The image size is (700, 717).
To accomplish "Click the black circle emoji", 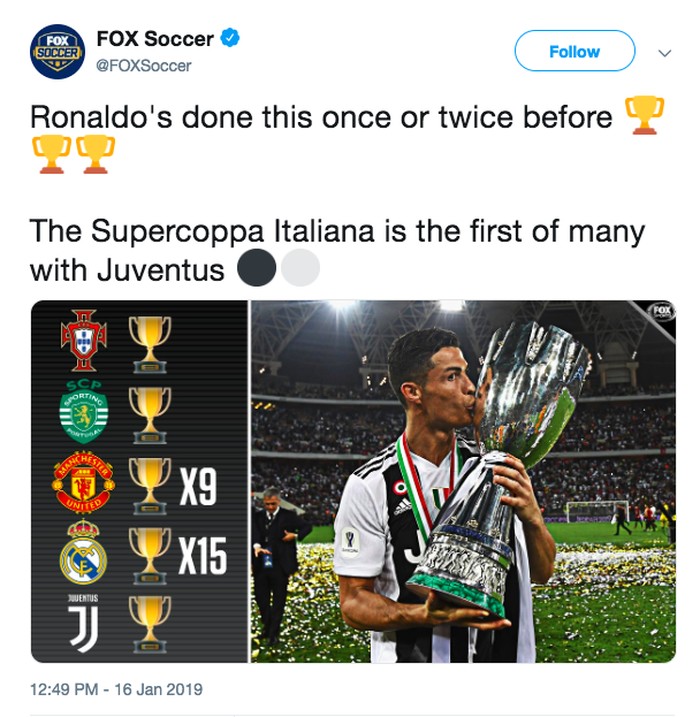I will 257,268.
